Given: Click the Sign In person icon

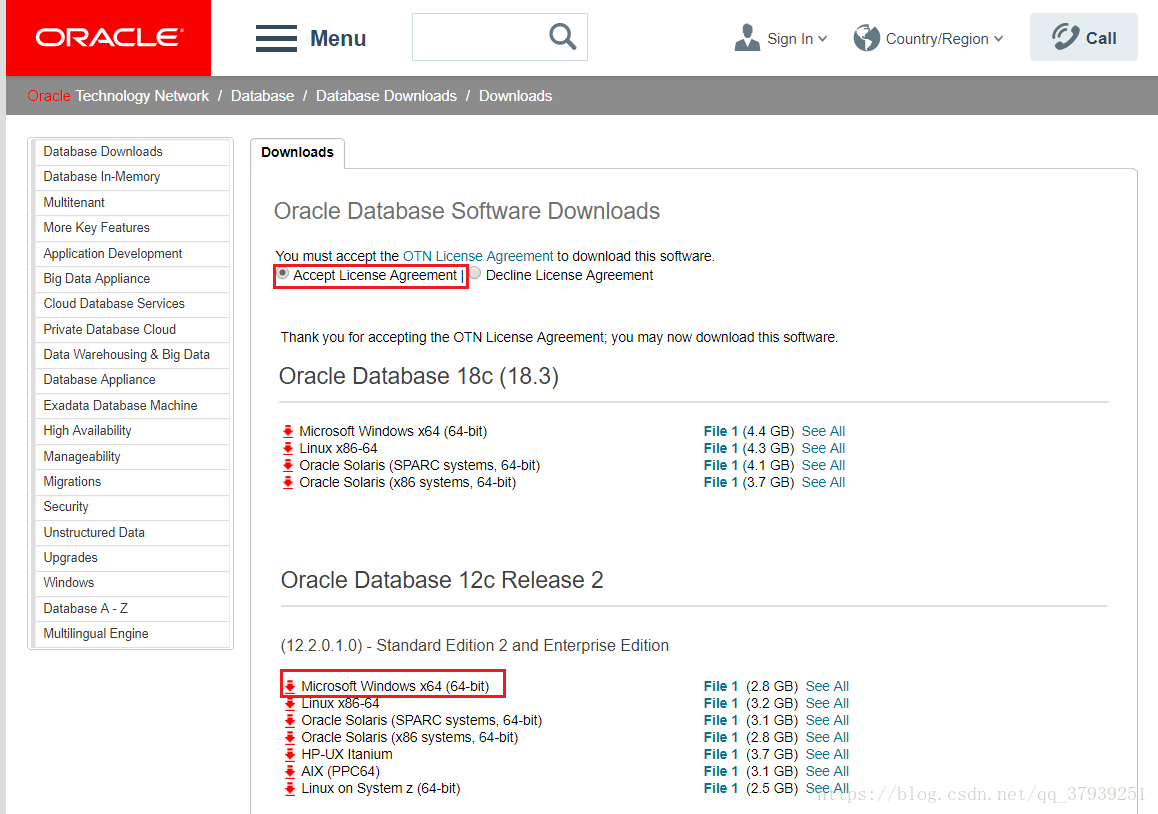Looking at the screenshot, I should point(747,38).
